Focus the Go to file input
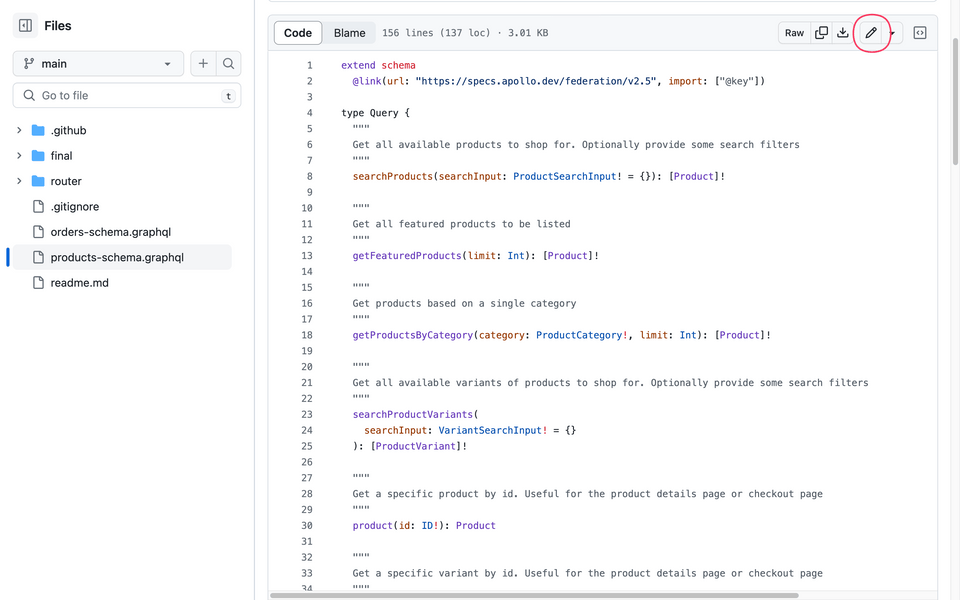960x600 pixels. [127, 96]
